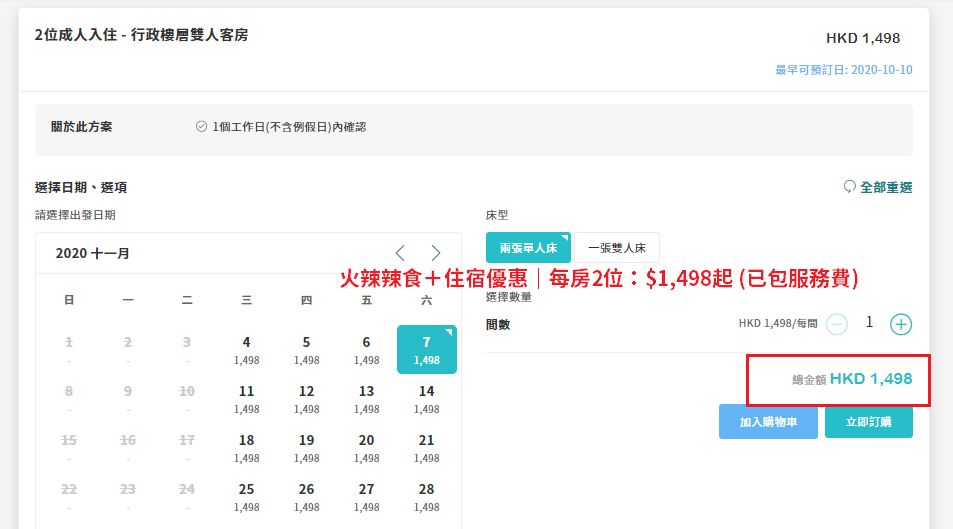
Task: Go to next month in calendar
Action: (435, 253)
